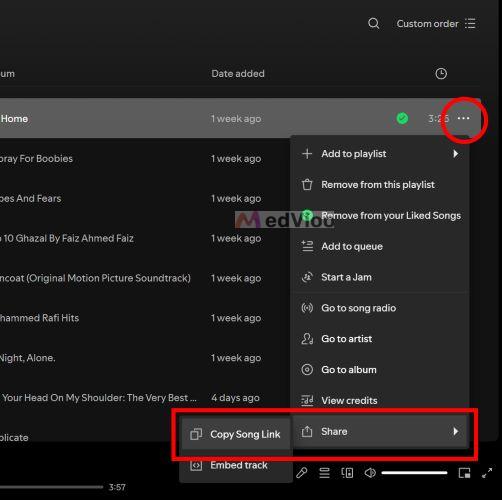502x500 pixels.
Task: Click the radio waves icon in the menu
Action: (x=307, y=308)
